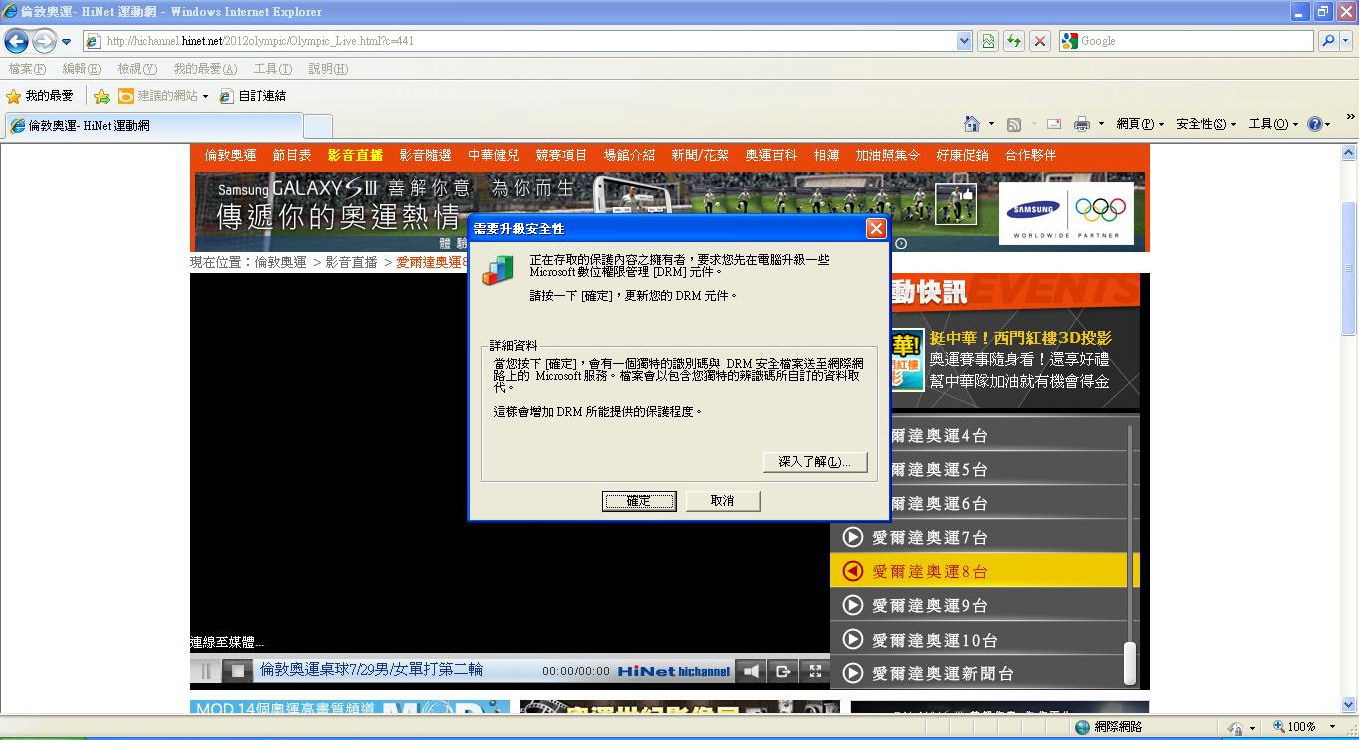Image resolution: width=1359 pixels, height=740 pixels.
Task: Click the 確定 button in DRM dialog
Action: (x=639, y=501)
